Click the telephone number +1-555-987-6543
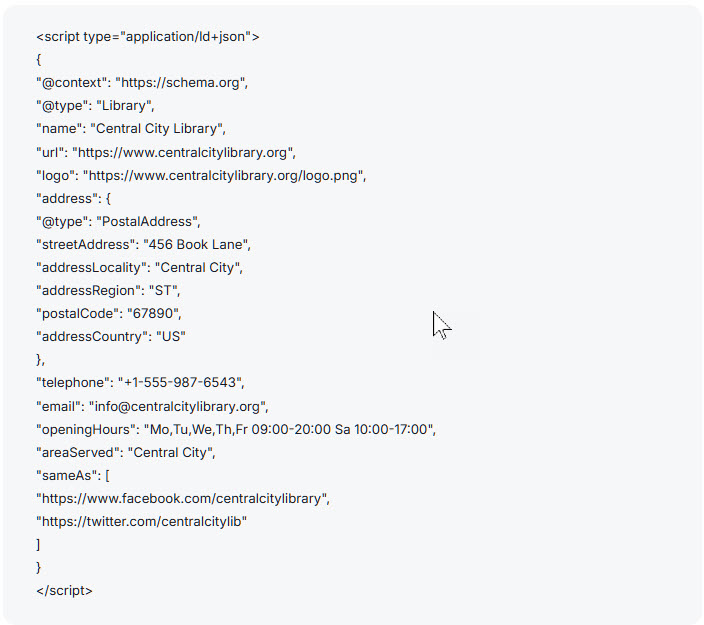The image size is (704, 625). 181,382
